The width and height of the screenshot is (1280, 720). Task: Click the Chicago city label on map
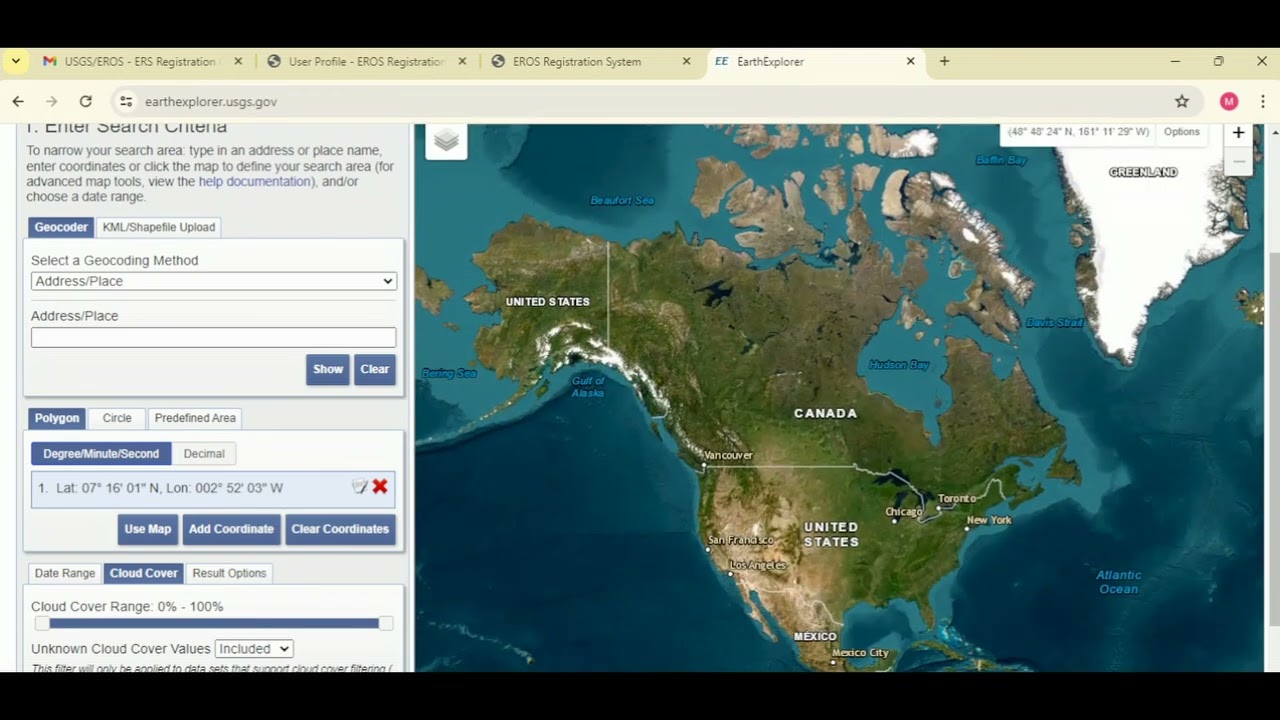pos(904,512)
